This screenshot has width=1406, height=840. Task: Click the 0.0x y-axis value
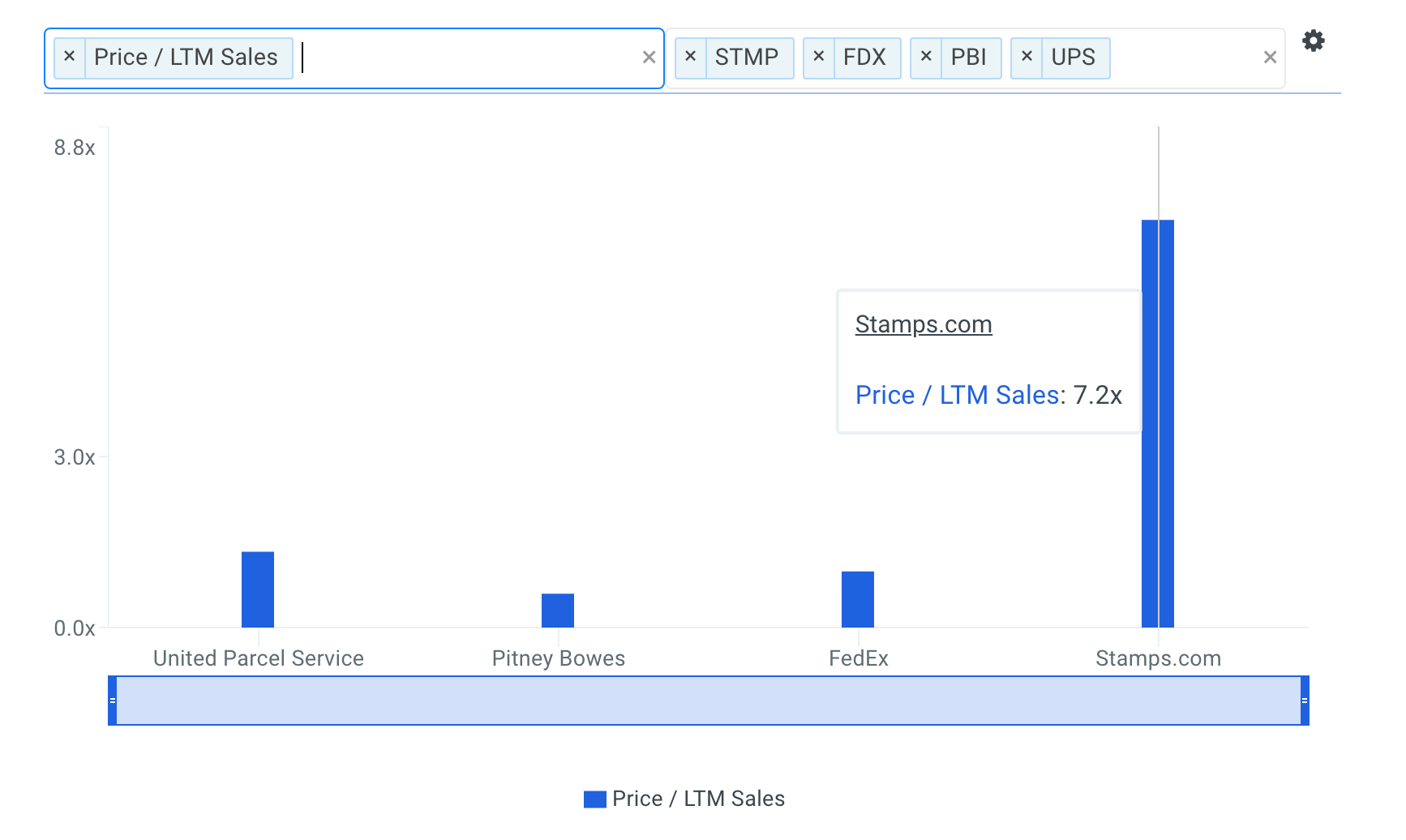[75, 628]
